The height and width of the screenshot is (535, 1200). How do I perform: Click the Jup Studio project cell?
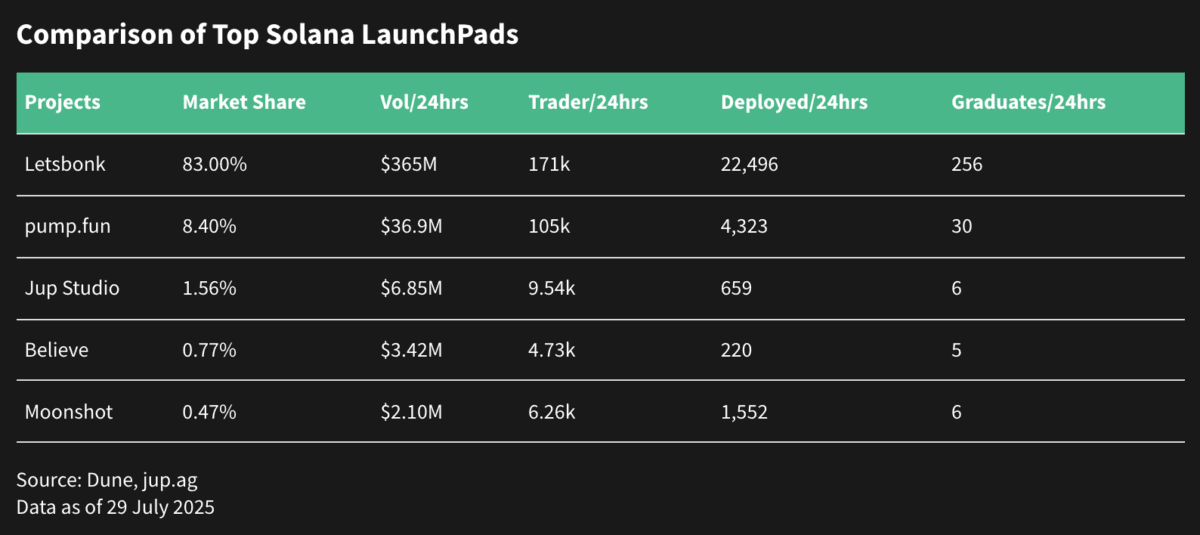(71, 288)
